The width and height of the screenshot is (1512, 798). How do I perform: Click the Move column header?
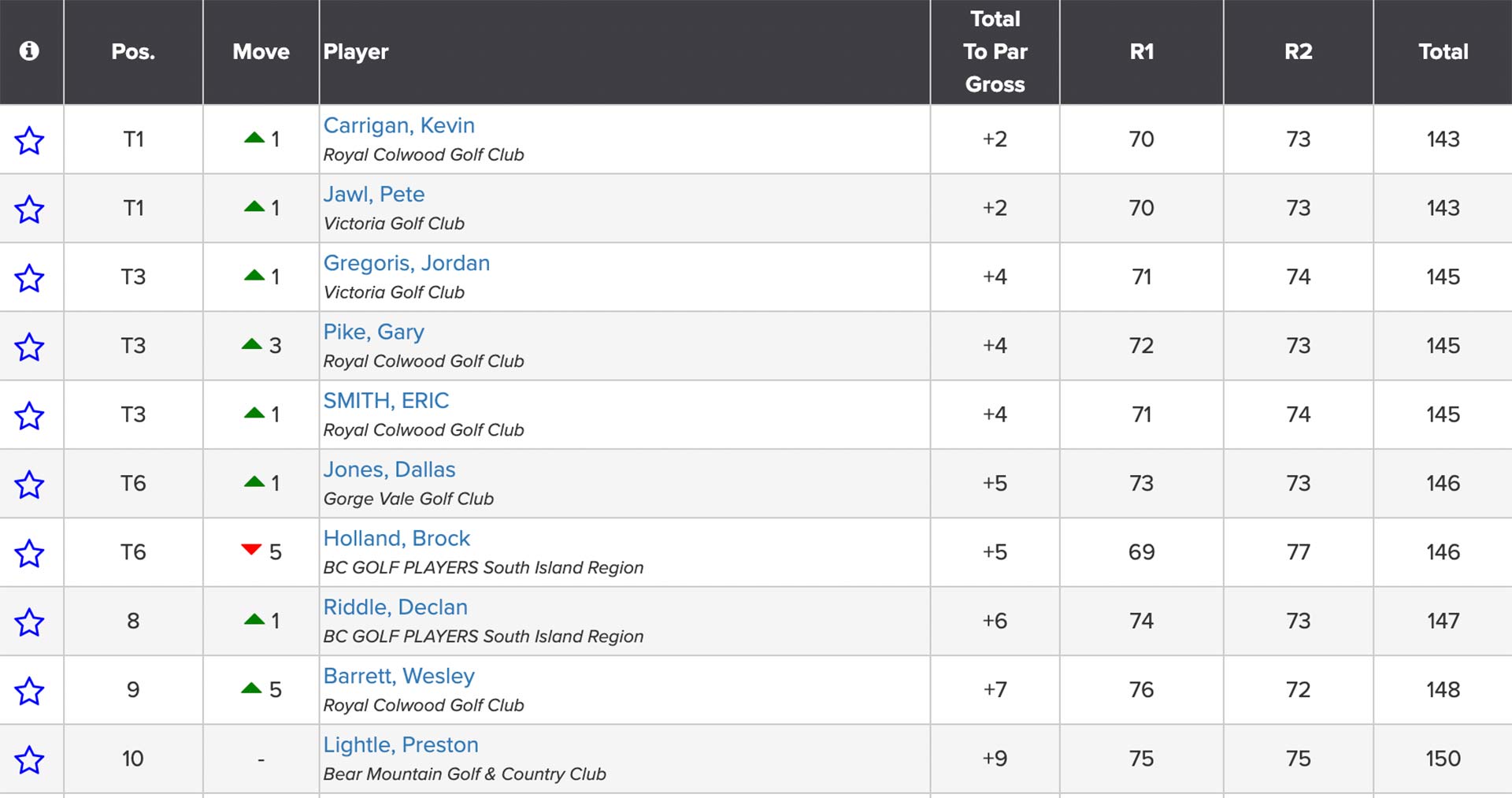click(261, 52)
